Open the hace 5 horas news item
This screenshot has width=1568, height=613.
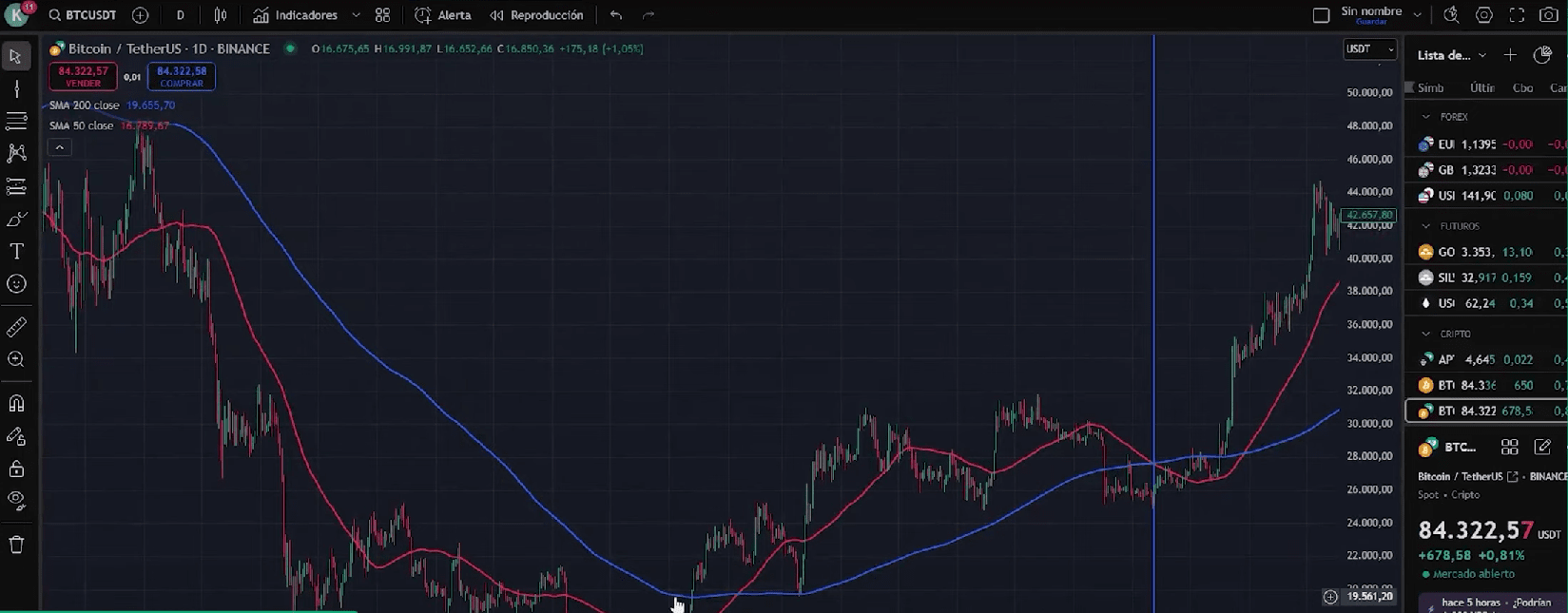click(x=1493, y=603)
